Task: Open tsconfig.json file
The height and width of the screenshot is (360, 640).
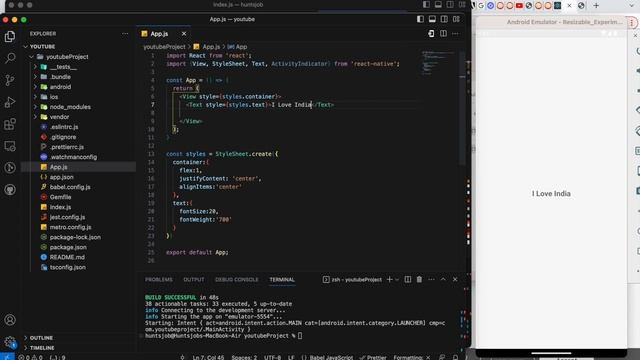Action: [68, 267]
